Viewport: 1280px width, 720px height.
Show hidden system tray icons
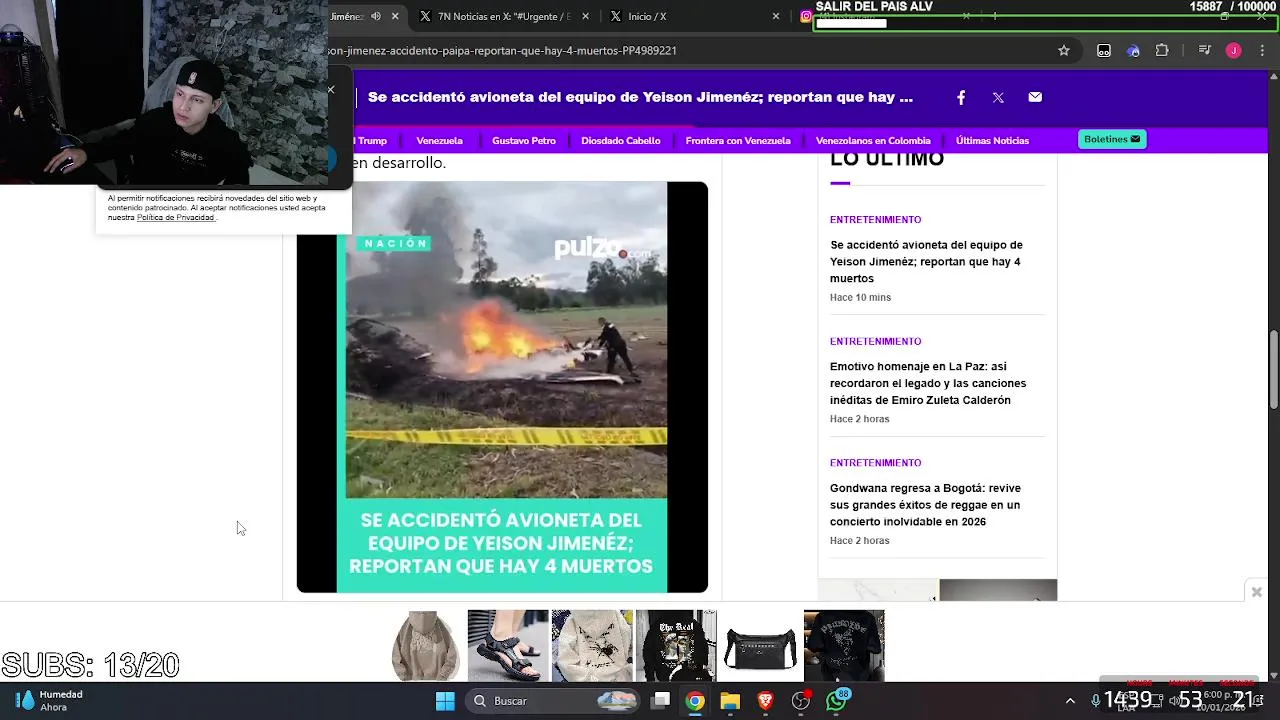tap(1070, 701)
